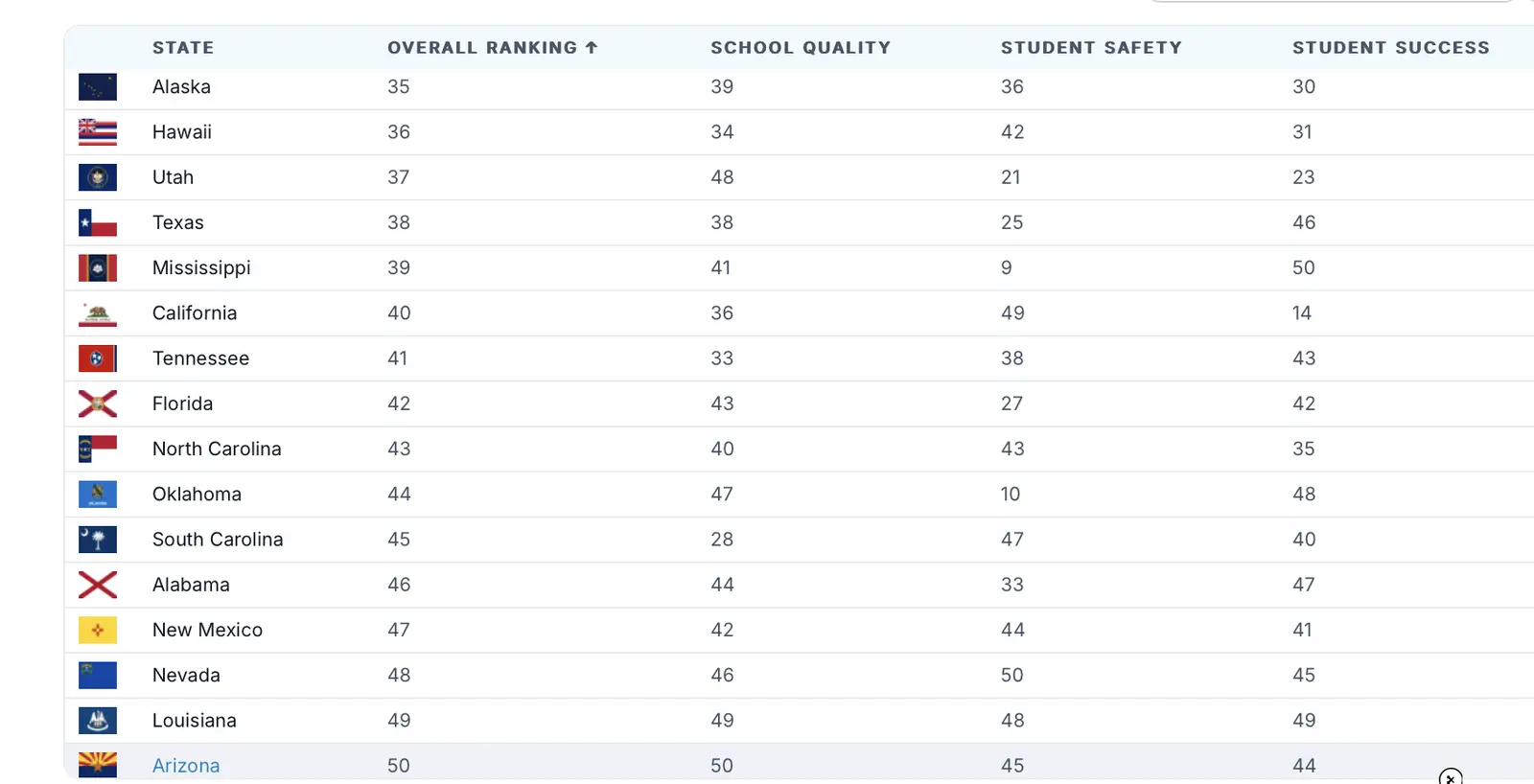Click the South Carolina flag icon

point(98,540)
